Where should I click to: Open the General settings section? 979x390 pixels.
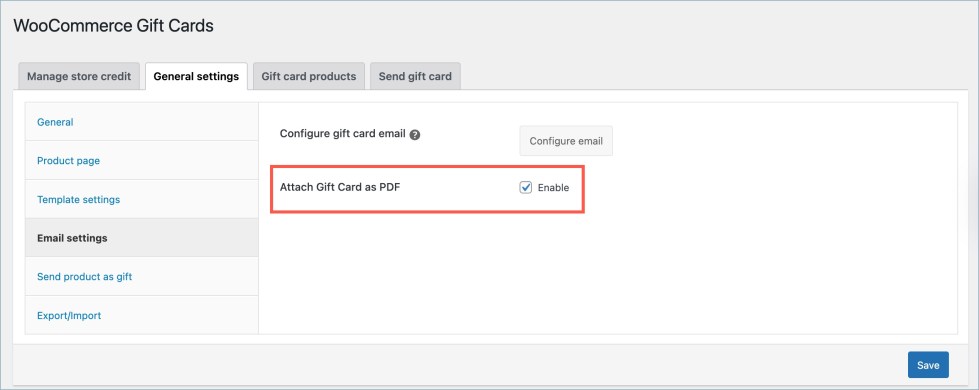click(x=142, y=122)
